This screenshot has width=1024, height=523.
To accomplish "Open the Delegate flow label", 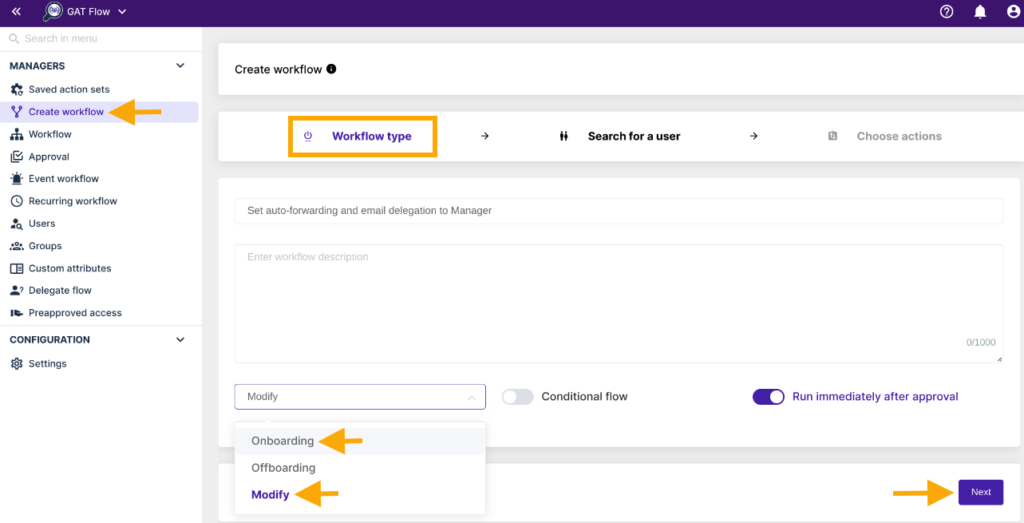I will (x=60, y=291).
